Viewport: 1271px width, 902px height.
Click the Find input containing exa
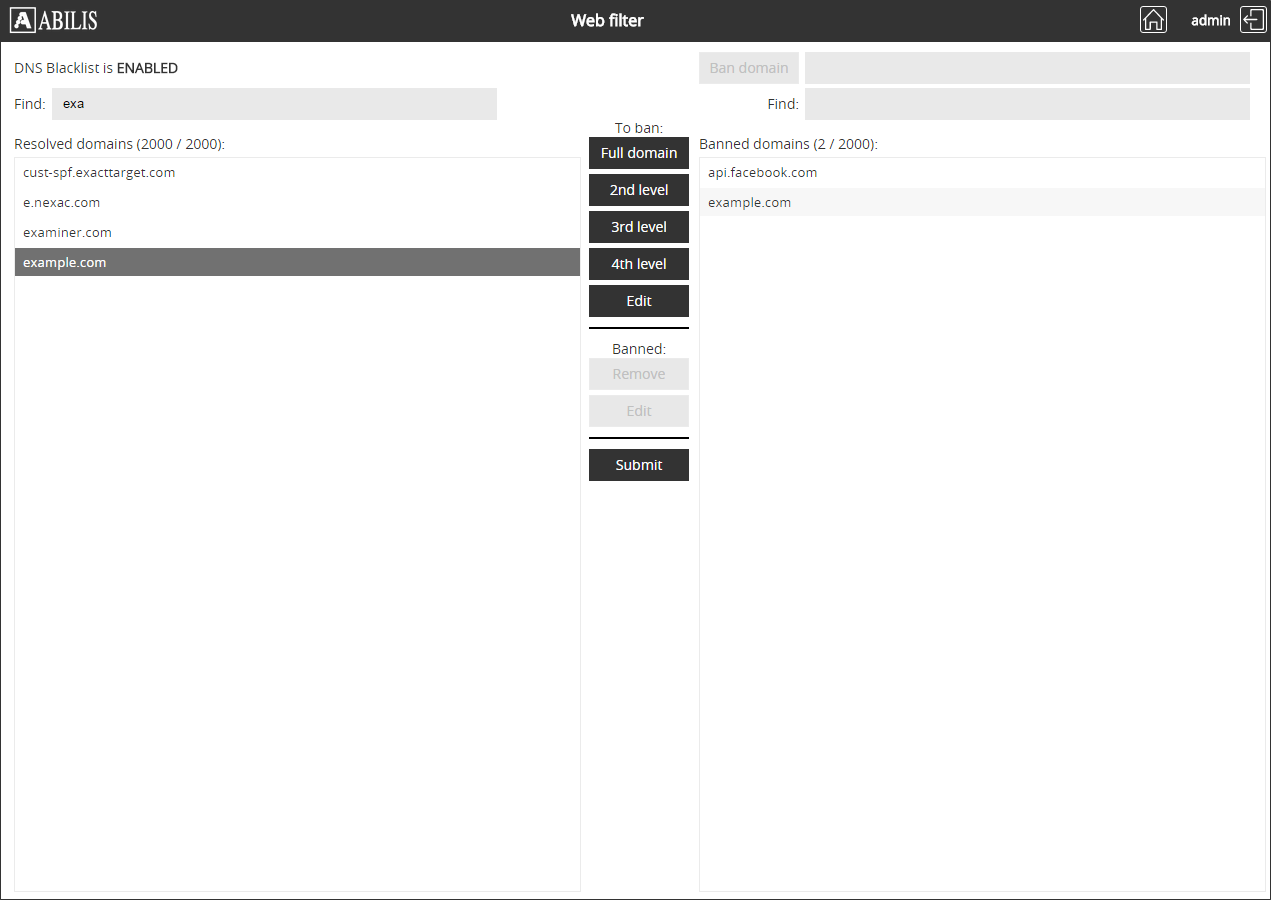[274, 103]
